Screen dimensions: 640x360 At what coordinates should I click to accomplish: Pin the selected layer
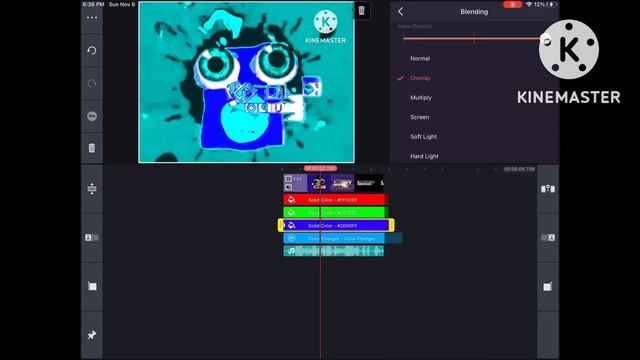92,335
